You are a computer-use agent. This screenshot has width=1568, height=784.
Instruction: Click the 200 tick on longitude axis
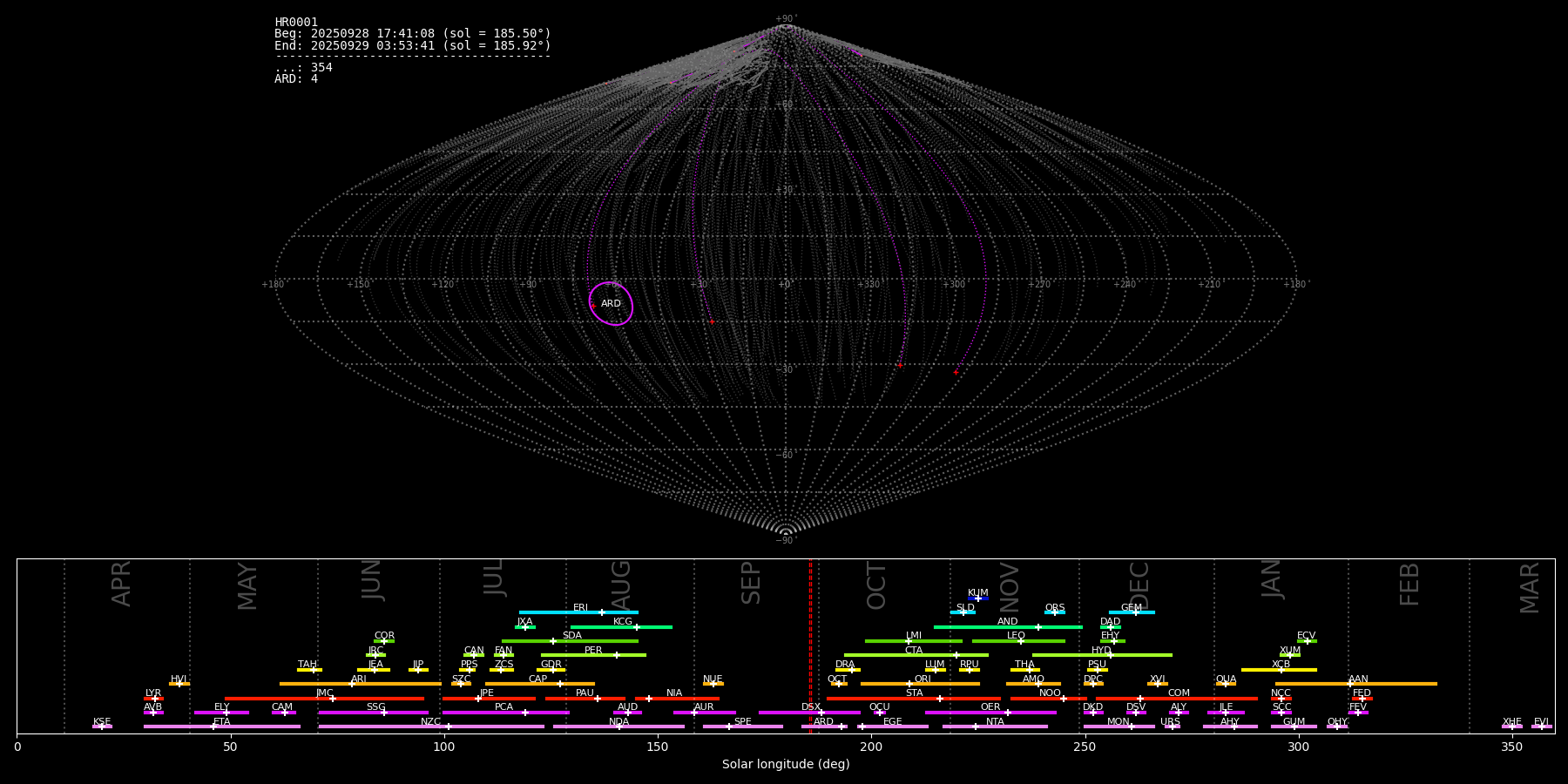click(871, 747)
